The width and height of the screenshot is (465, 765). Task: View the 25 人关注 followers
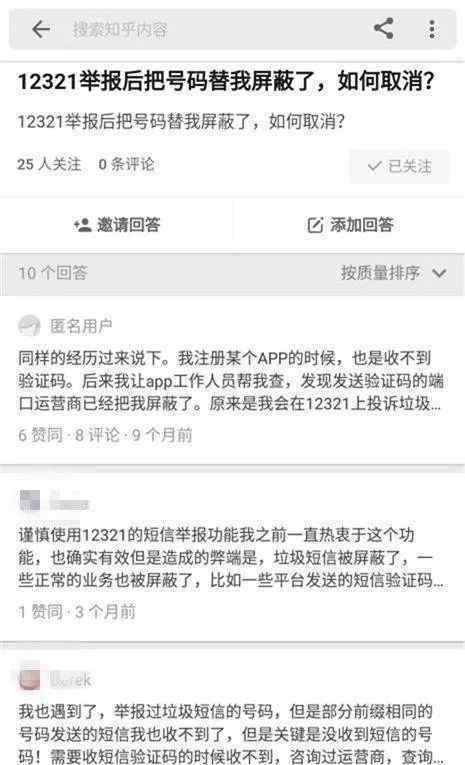coord(49,164)
